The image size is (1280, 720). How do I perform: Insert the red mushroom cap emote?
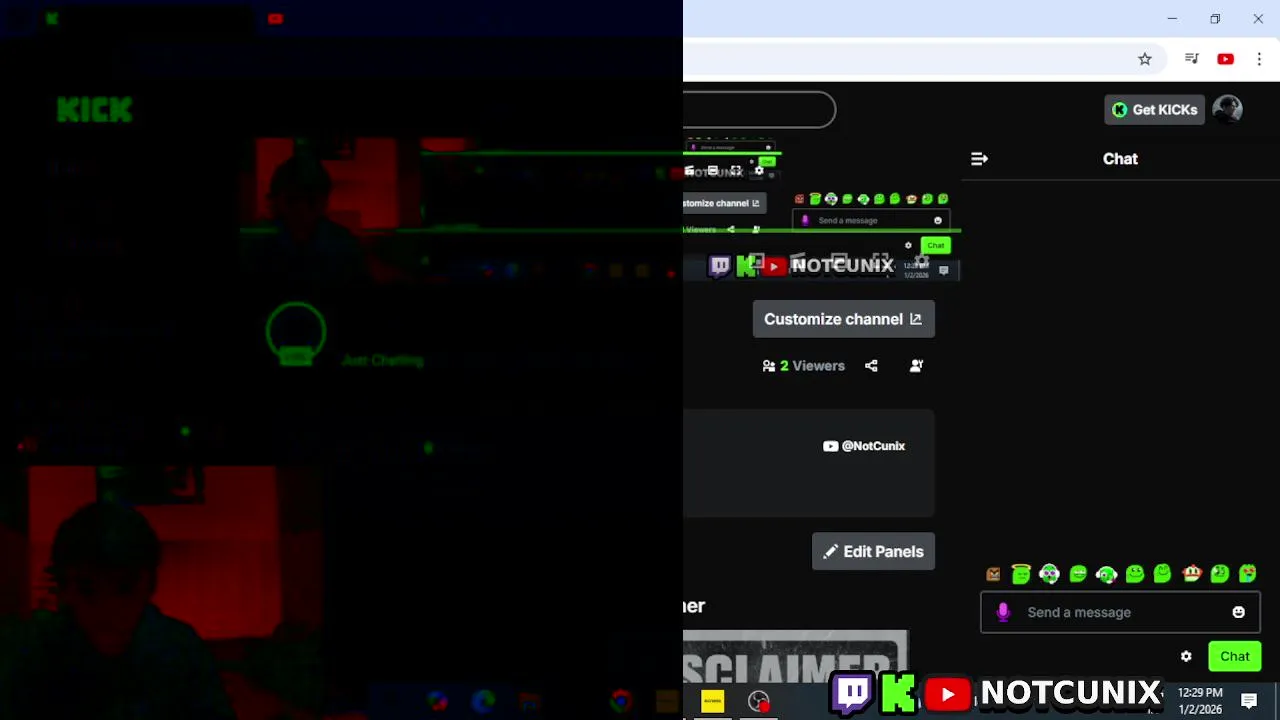[1191, 574]
